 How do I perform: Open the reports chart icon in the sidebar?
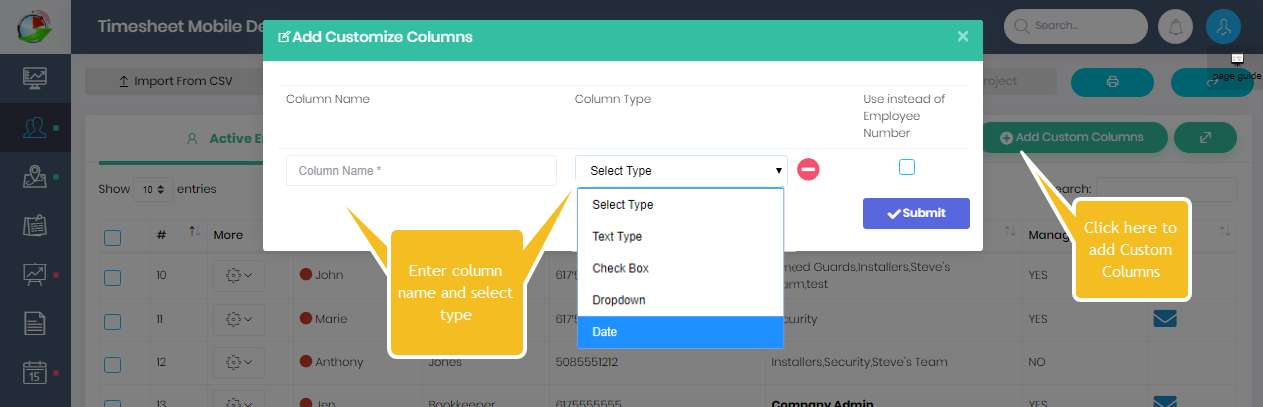point(35,274)
